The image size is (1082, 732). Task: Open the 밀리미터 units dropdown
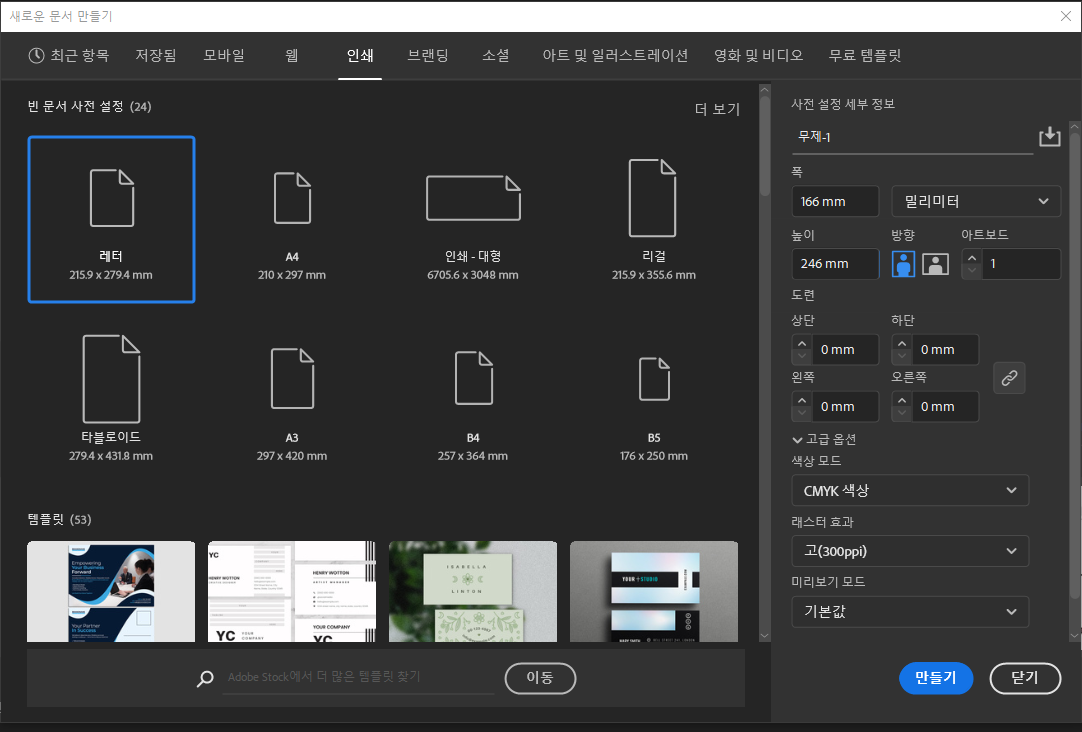point(975,201)
